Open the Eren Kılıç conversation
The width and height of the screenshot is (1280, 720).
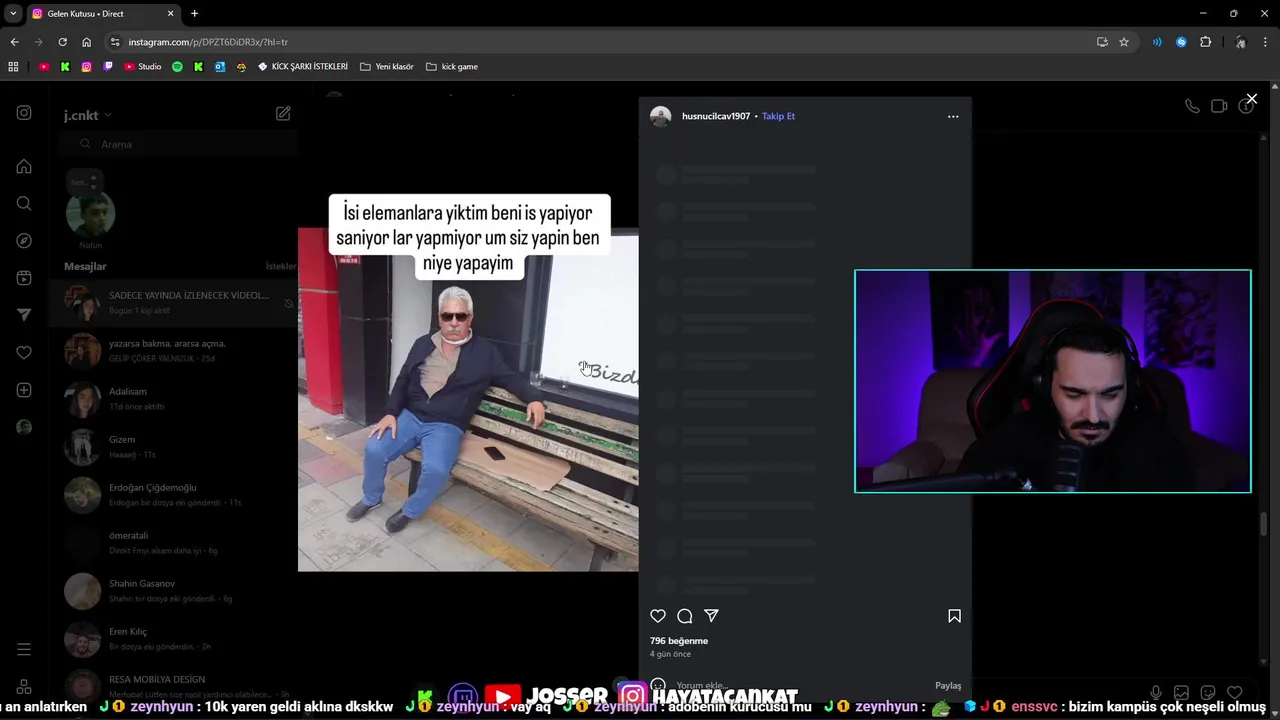tap(173, 638)
